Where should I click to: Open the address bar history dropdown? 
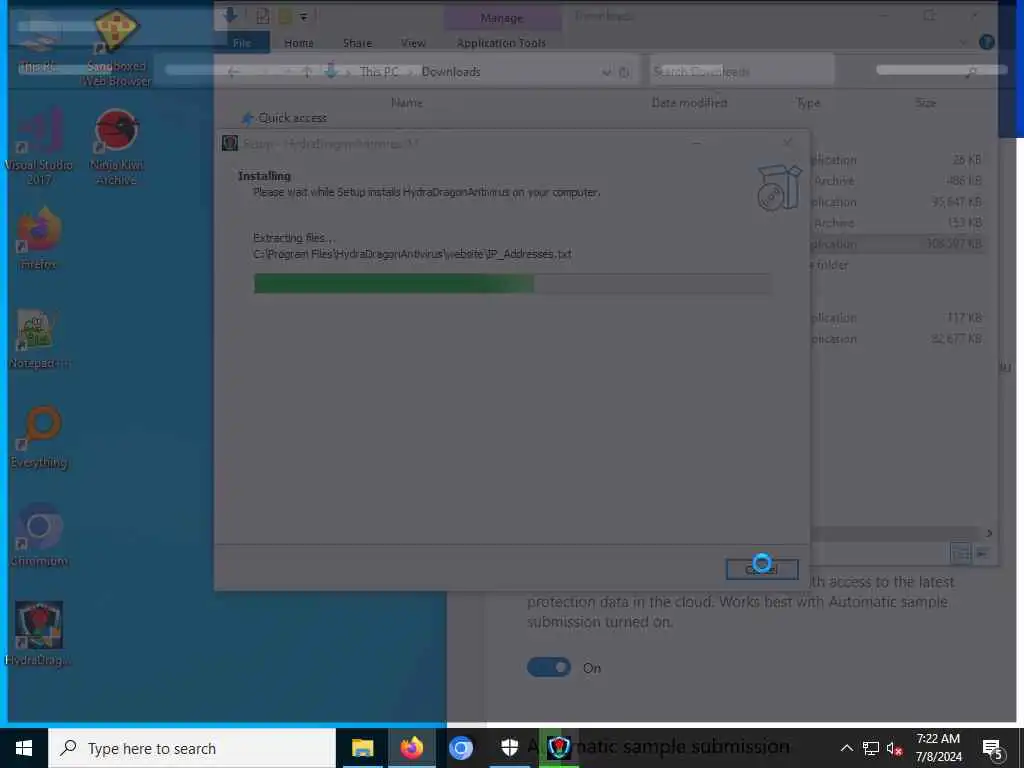[x=607, y=72]
